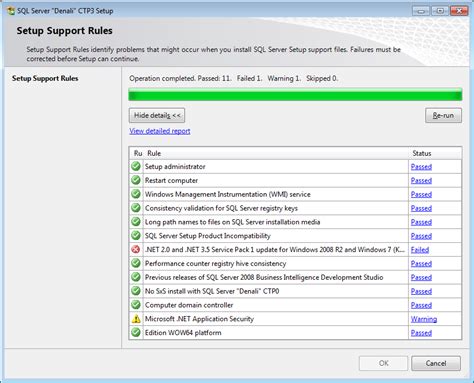Click the Ru column header
474x383 pixels.
(138, 153)
